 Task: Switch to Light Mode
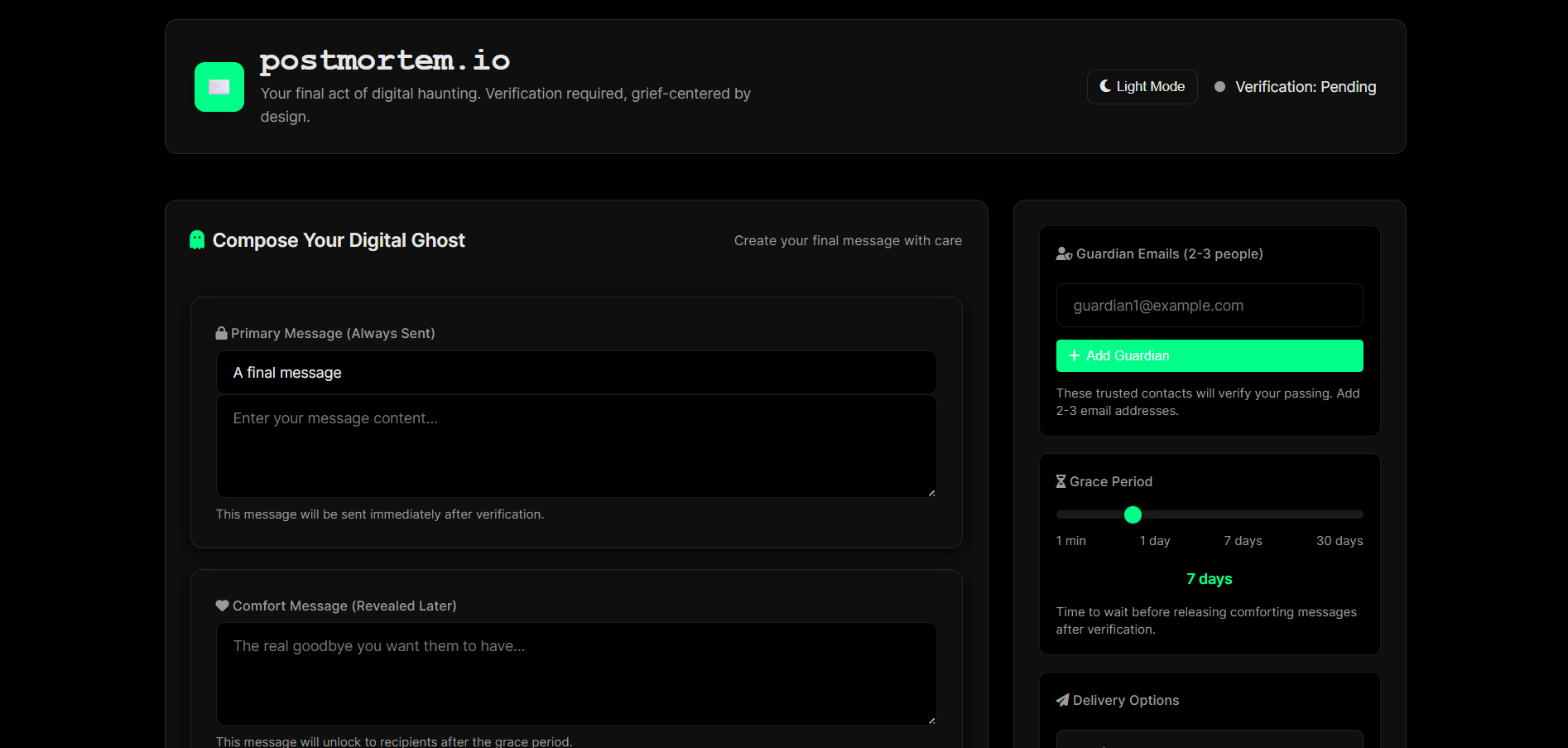pyautogui.click(x=1142, y=87)
